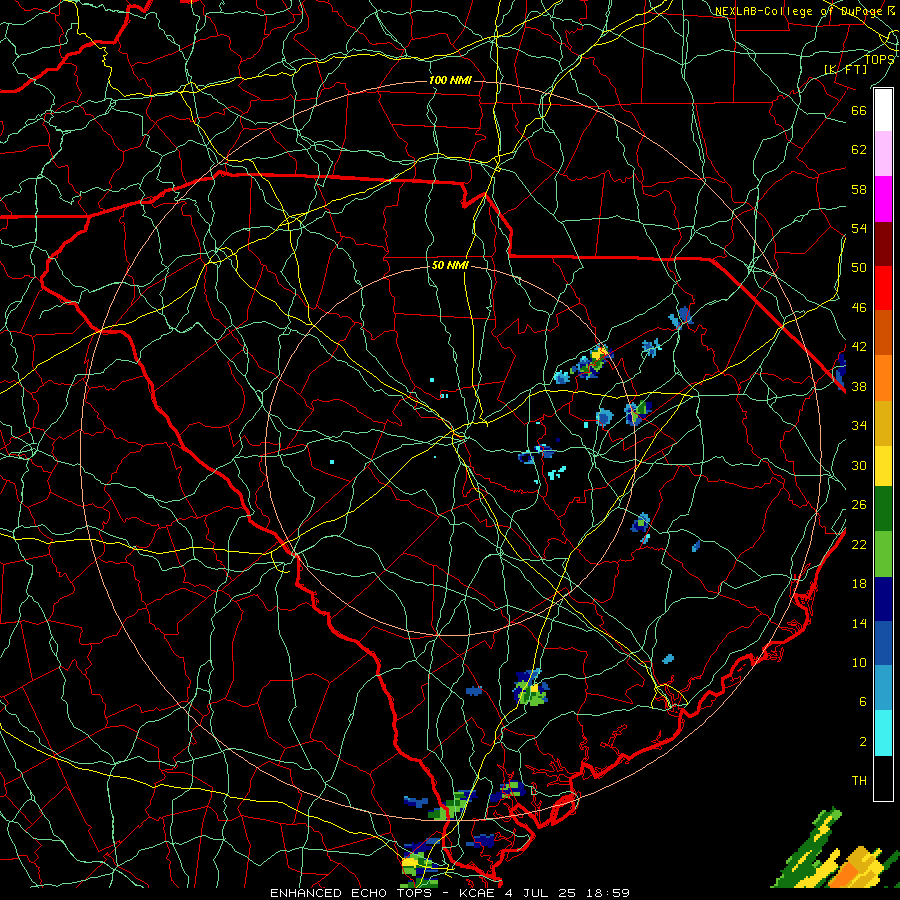Click the '100 NMI' range ring label
Viewport: 900px width, 900px height.
coord(450,80)
